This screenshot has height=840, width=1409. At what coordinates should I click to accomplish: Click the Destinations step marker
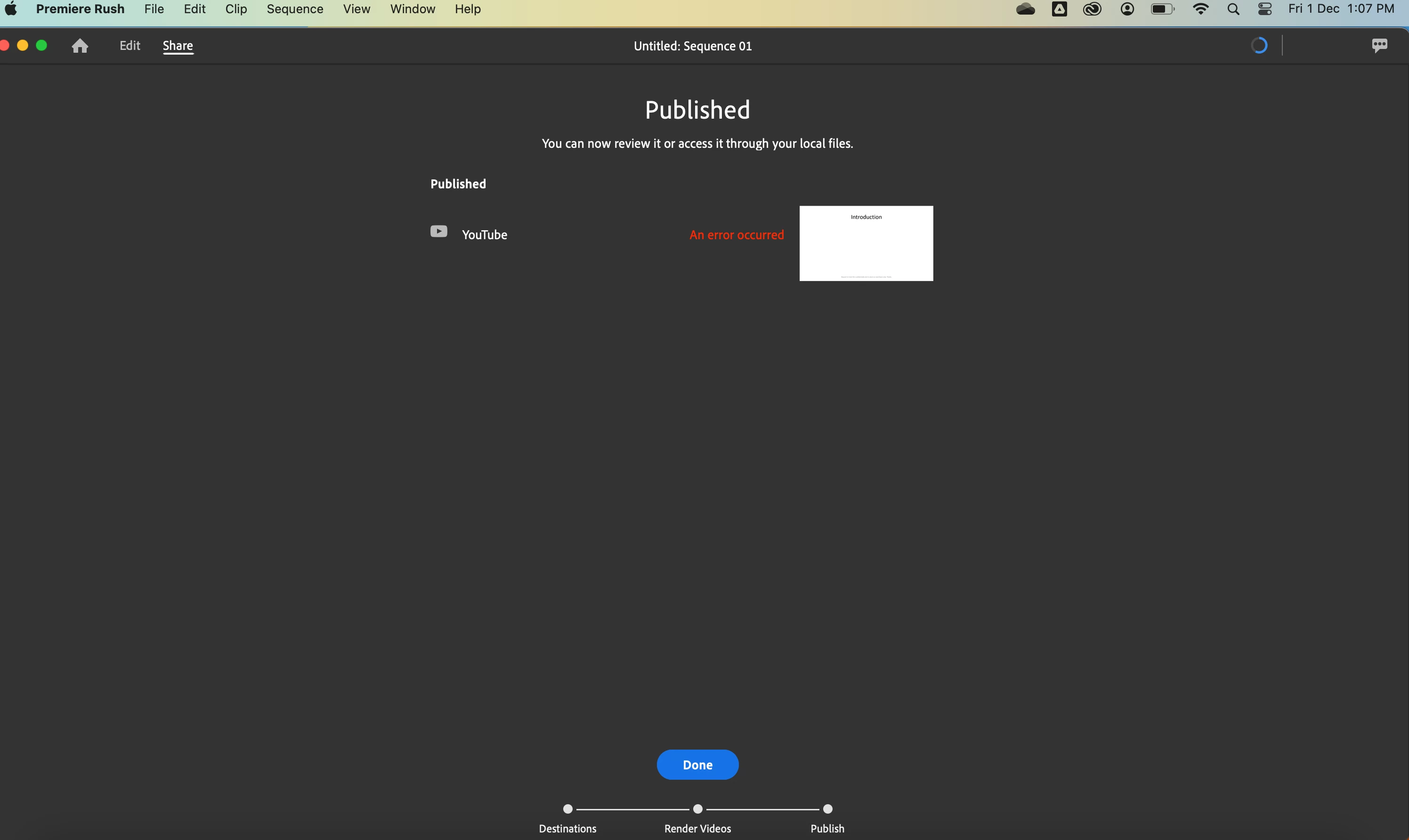(568, 809)
